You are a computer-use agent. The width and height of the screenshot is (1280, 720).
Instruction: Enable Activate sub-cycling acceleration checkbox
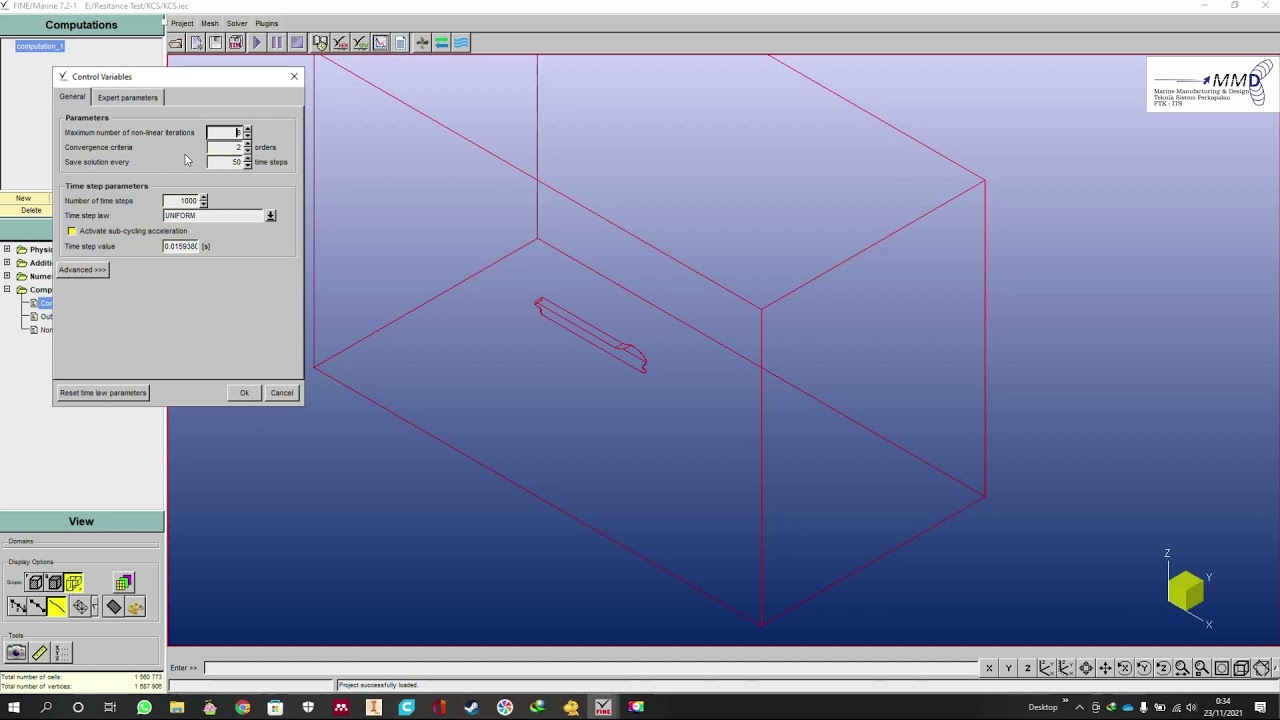tap(72, 231)
